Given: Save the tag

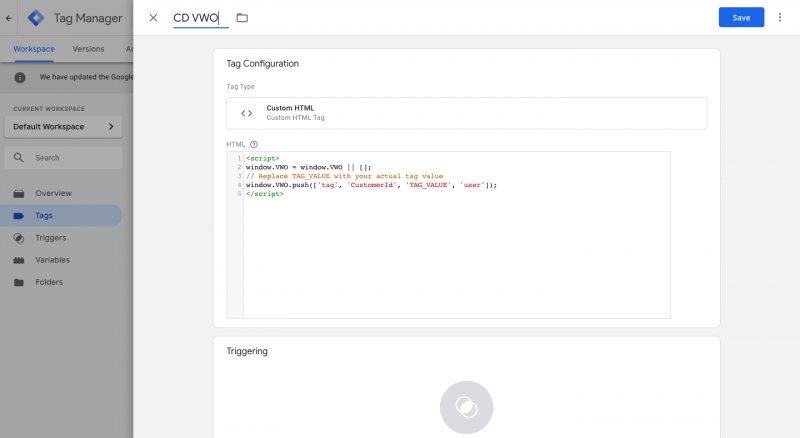Looking at the screenshot, I should click(741, 17).
